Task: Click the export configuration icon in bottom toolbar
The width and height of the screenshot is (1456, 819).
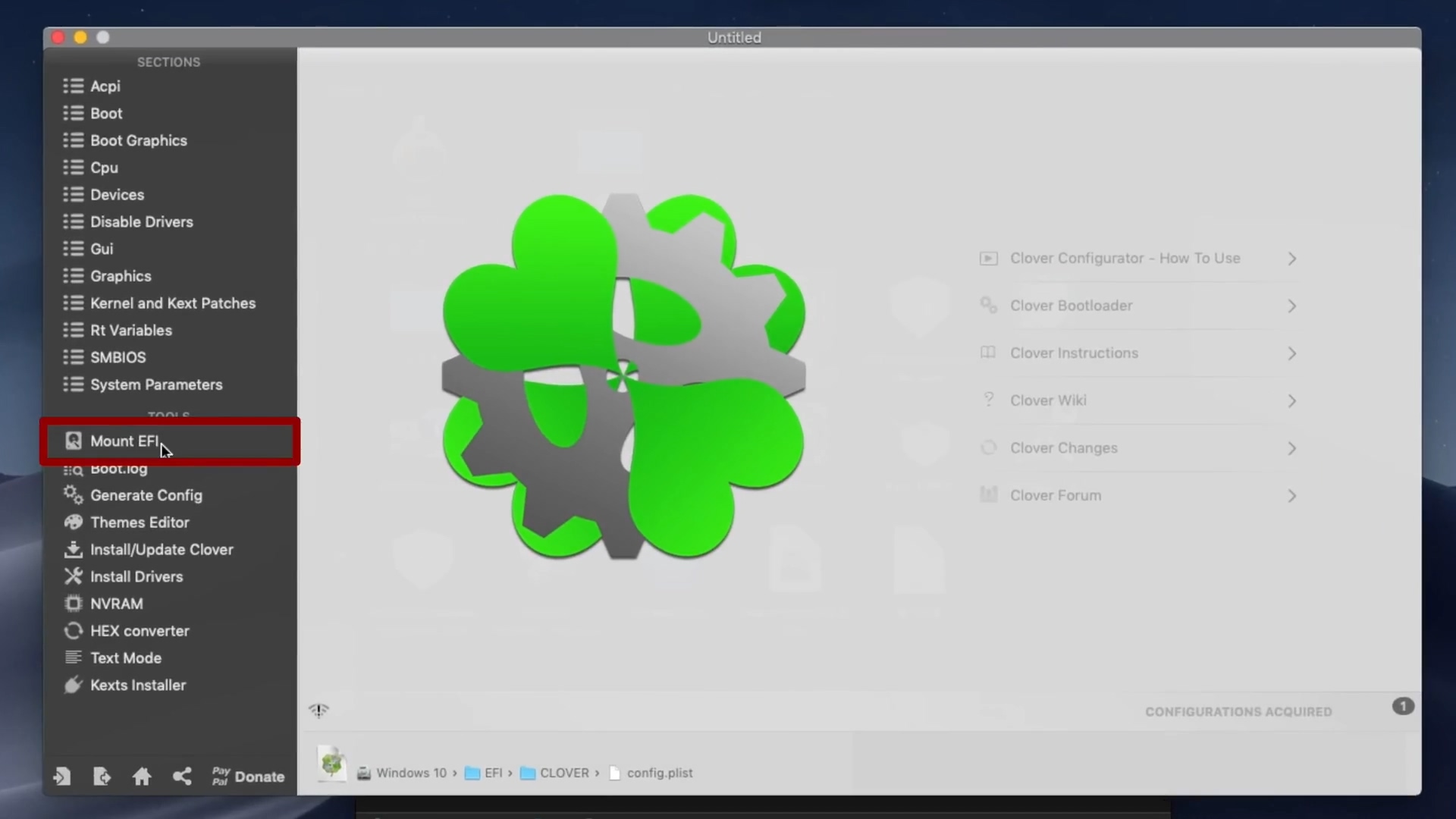Action: tap(102, 777)
